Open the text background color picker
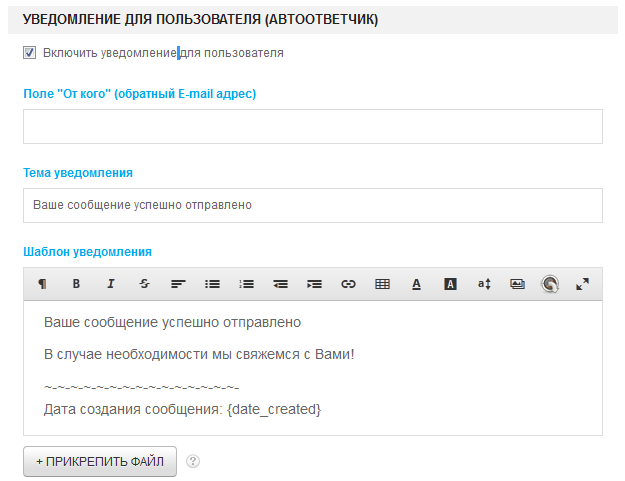 450,284
